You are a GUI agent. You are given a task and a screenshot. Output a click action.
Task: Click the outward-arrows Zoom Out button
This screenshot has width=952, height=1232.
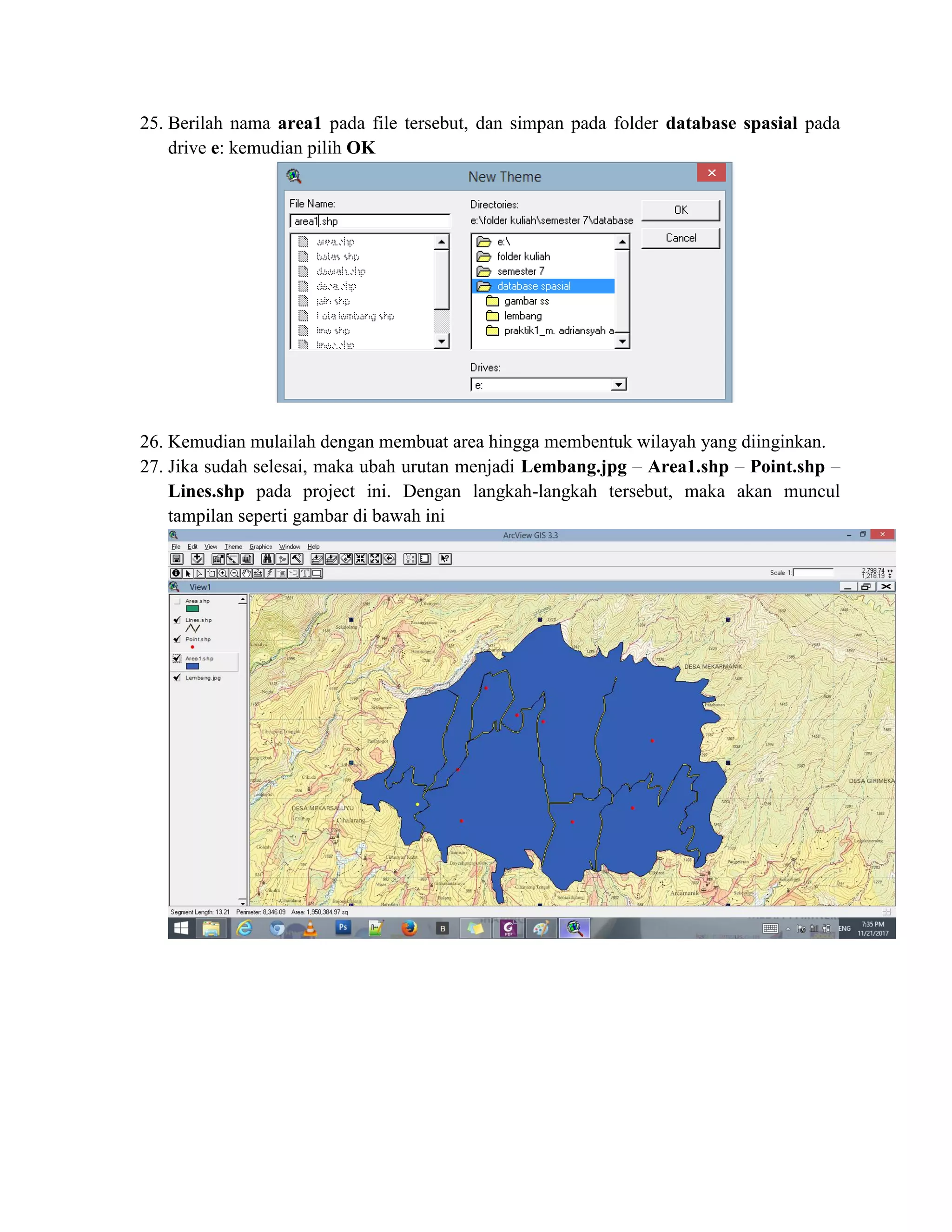click(375, 559)
